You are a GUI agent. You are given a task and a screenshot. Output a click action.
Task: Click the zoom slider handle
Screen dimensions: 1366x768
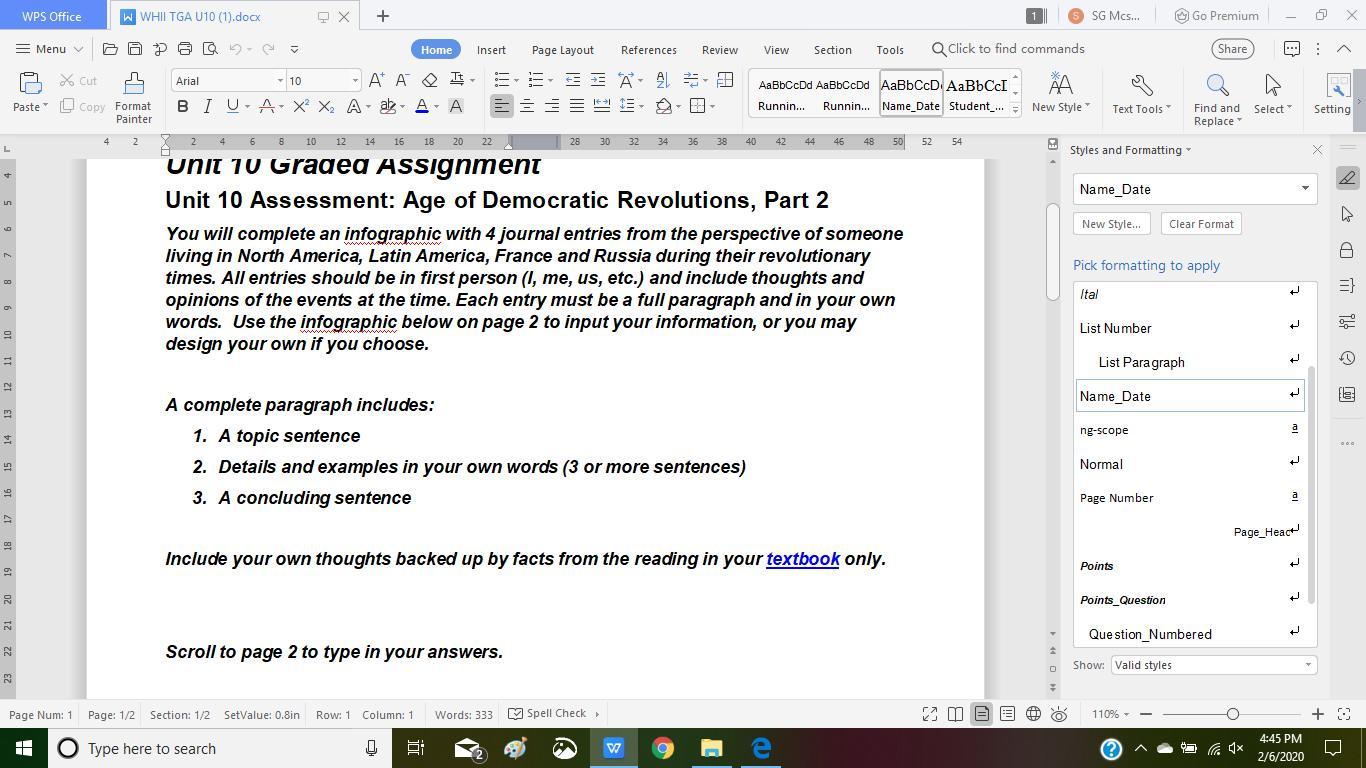[x=1232, y=714]
